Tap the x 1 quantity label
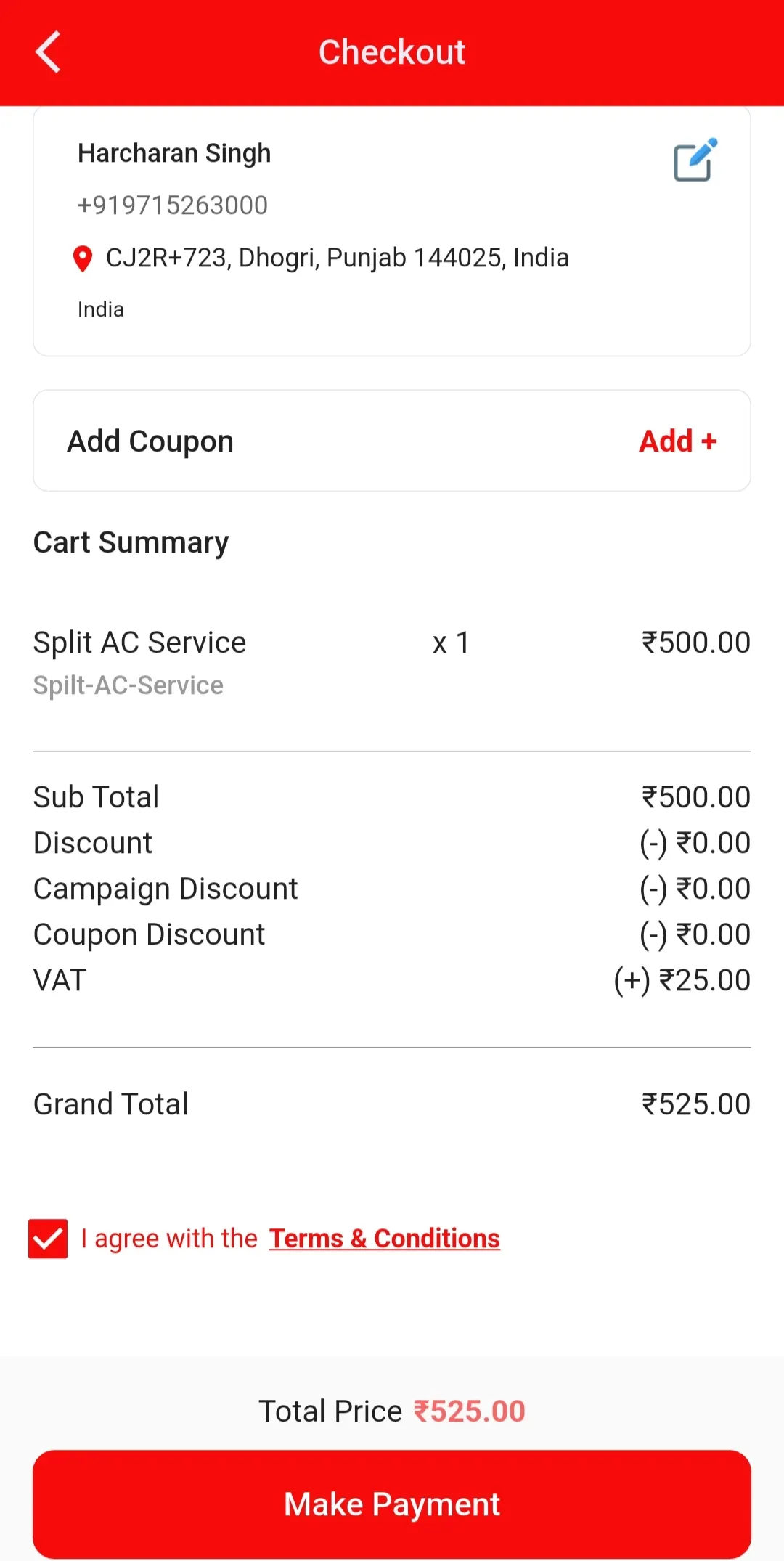 click(451, 643)
